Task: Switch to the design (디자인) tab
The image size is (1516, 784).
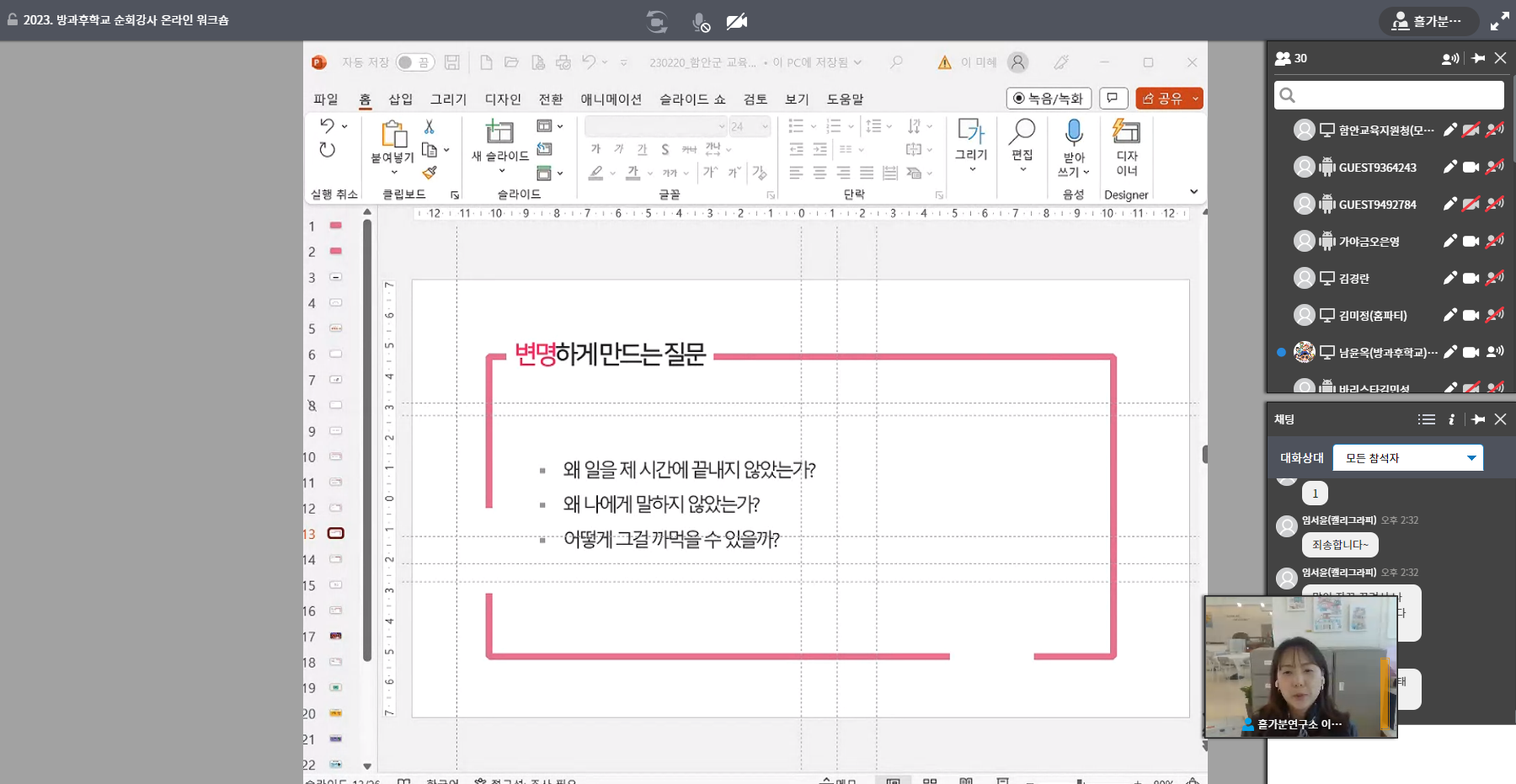Action: [x=503, y=99]
